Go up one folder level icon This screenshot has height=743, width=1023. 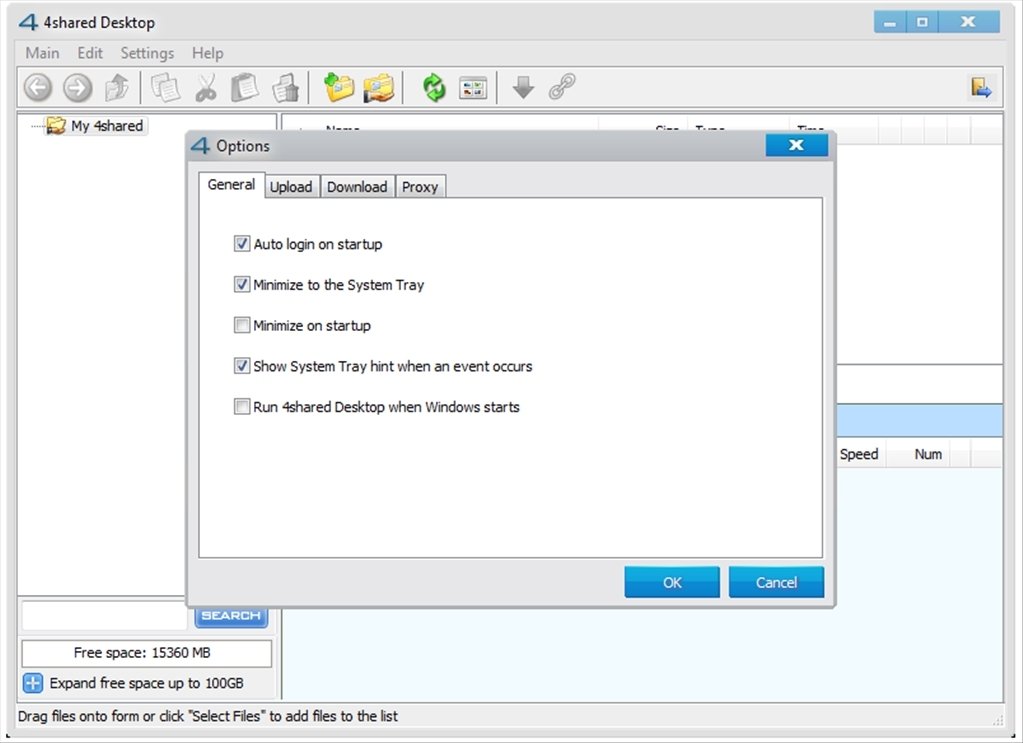coord(117,87)
